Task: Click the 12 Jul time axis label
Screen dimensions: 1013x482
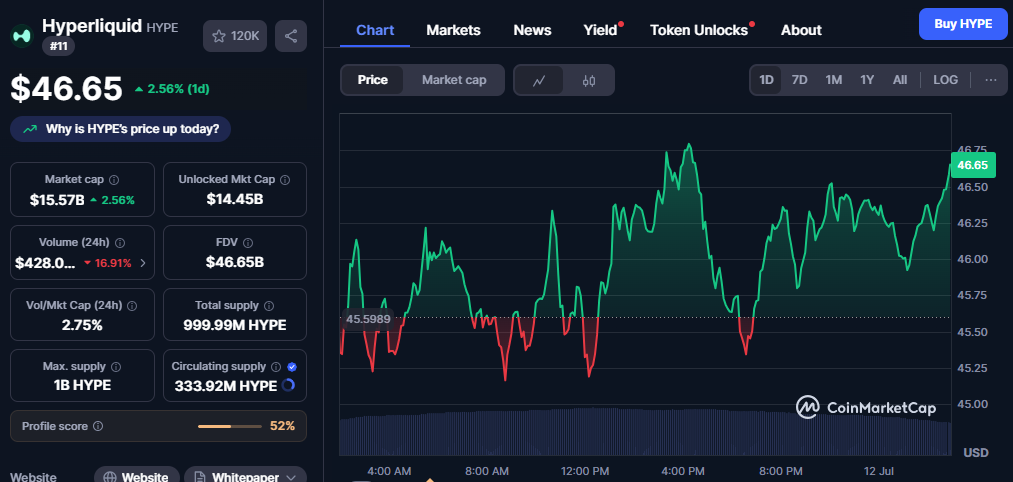Action: pyautogui.click(x=879, y=470)
